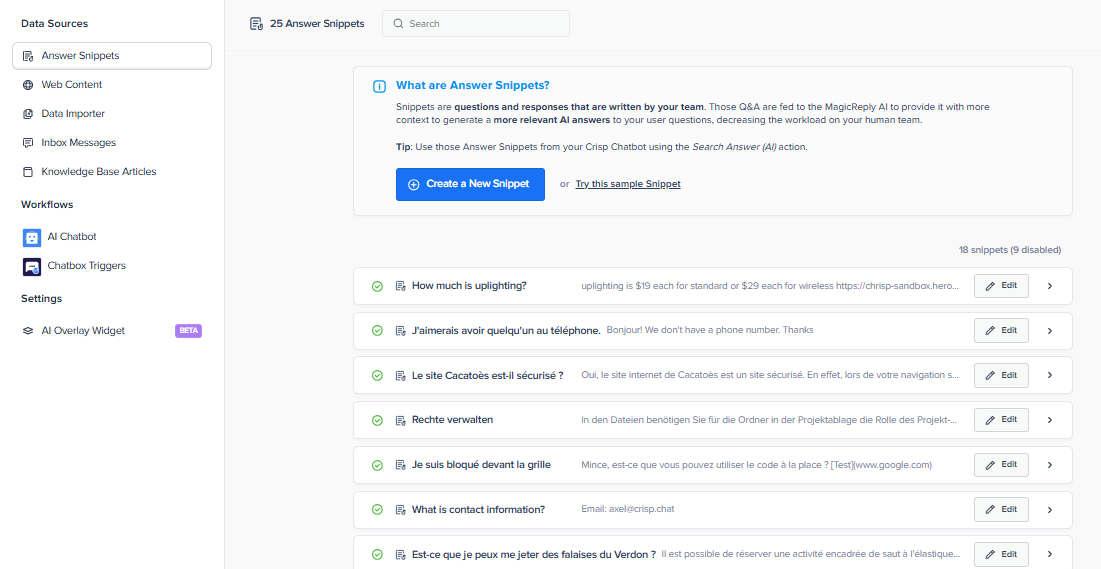Screen dimensions: 1101x569
Task: Click the Bonjour! We don't have a phone number answer
Action: click(710, 330)
